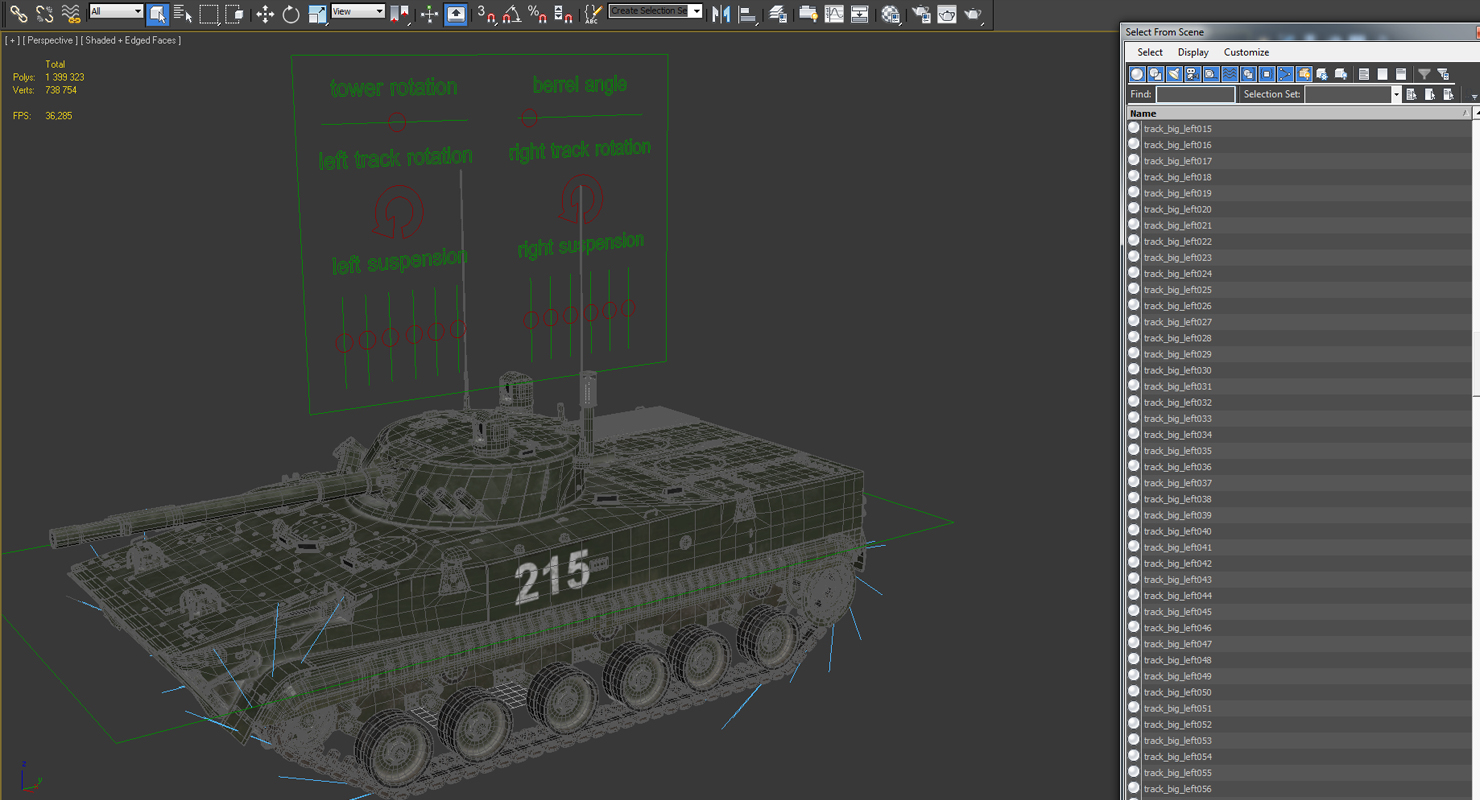Screen dimensions: 1480x800
Task: Select track_big_left050 in the list
Action: click(x=1298, y=692)
